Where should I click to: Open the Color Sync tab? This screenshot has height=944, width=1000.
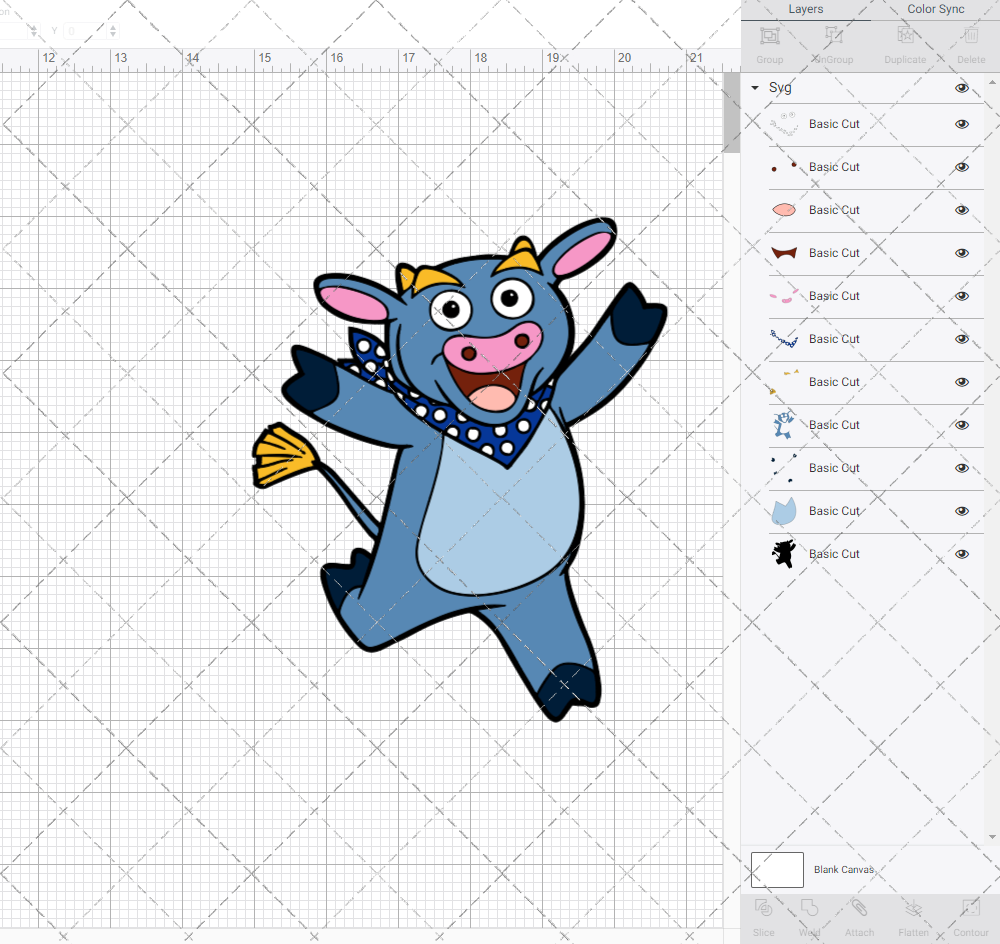tap(936, 10)
